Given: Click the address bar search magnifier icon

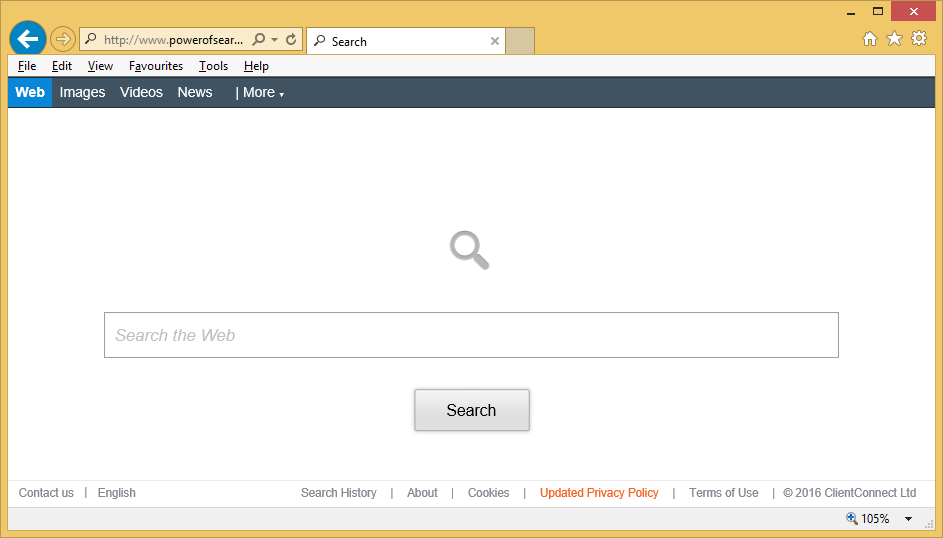Looking at the screenshot, I should pyautogui.click(x=259, y=40).
